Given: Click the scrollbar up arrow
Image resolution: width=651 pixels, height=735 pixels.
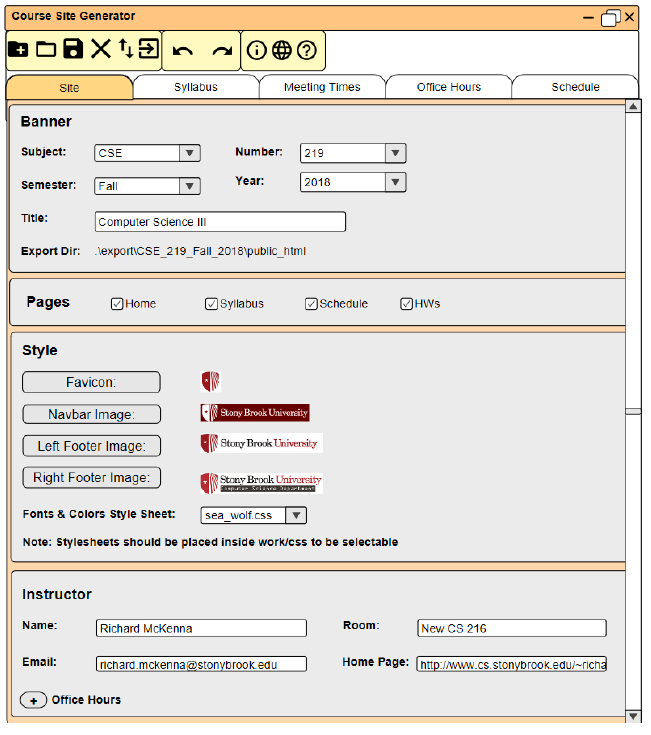Looking at the screenshot, I should point(633,106).
